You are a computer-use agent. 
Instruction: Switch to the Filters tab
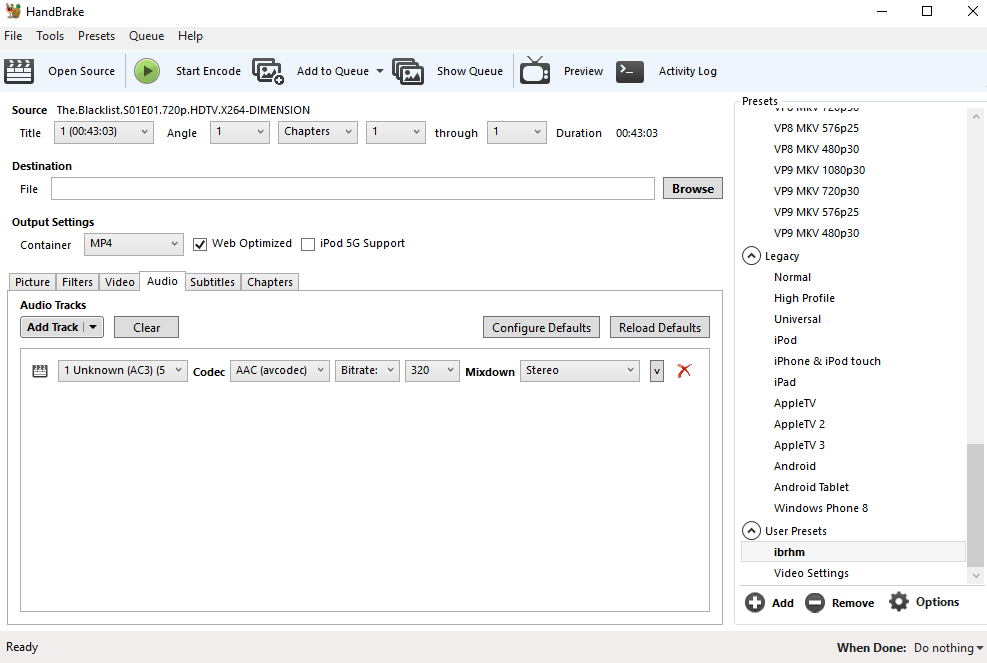coord(77,282)
